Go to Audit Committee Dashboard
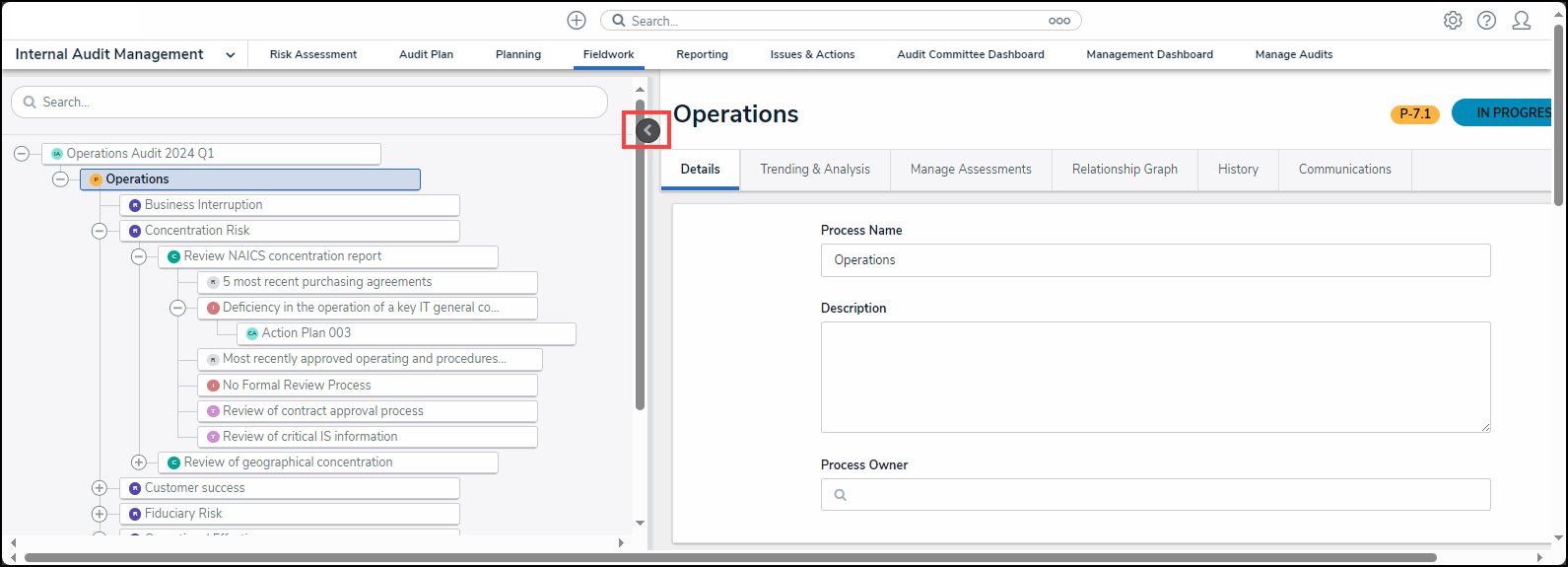 970,55
